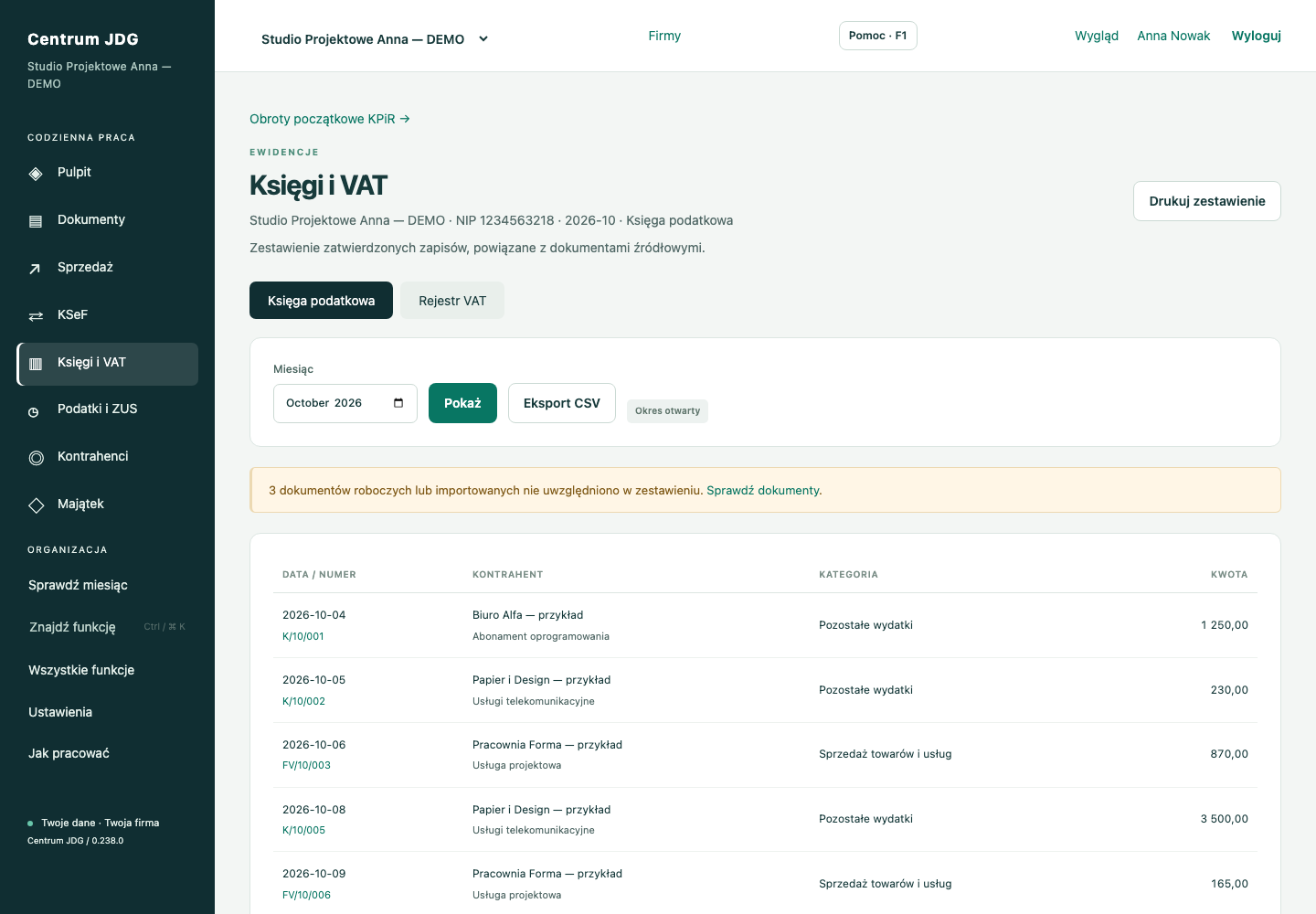Screen dimensions: 1316x914
Task: Click the Okres otwarty status badge
Action: pyautogui.click(x=667, y=411)
